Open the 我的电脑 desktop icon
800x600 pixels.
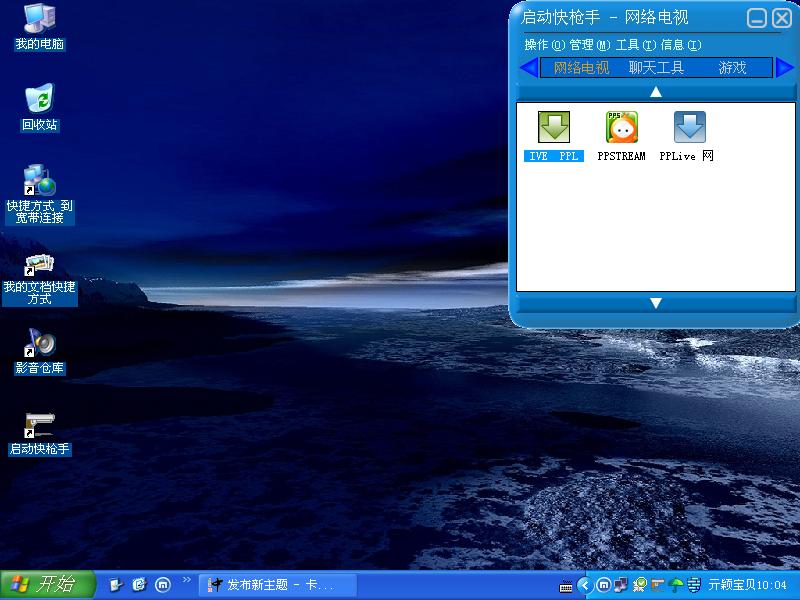pos(40,27)
